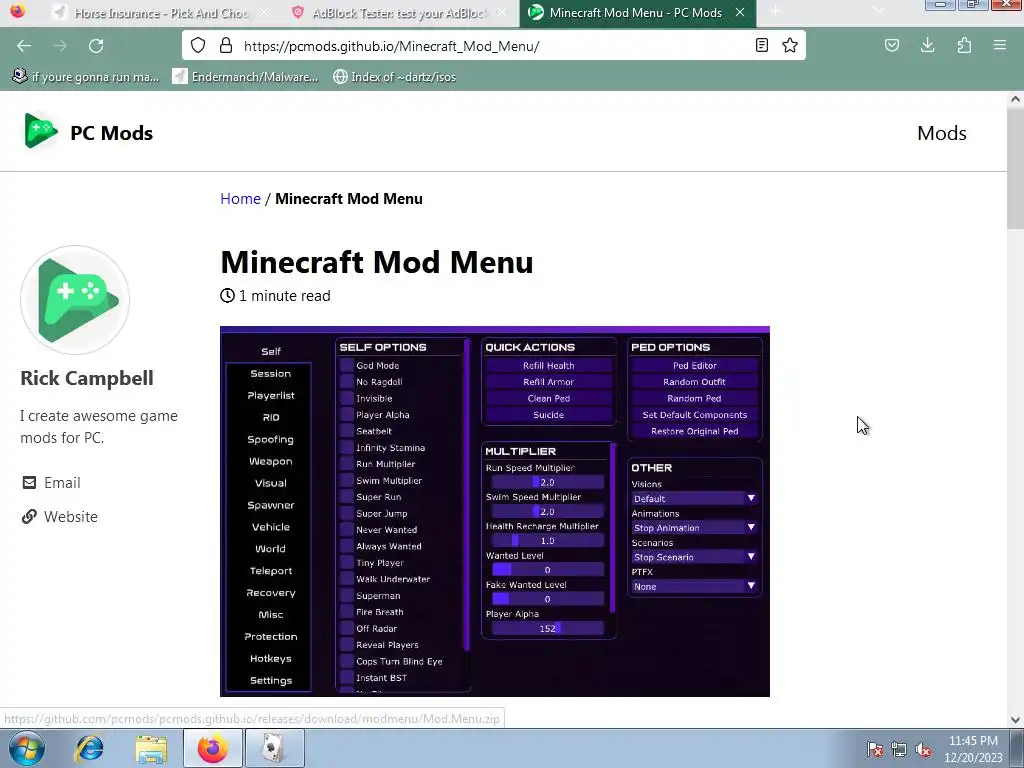Click the Player Alpha 152 slider in the image
The height and width of the screenshot is (768, 1024).
(547, 628)
